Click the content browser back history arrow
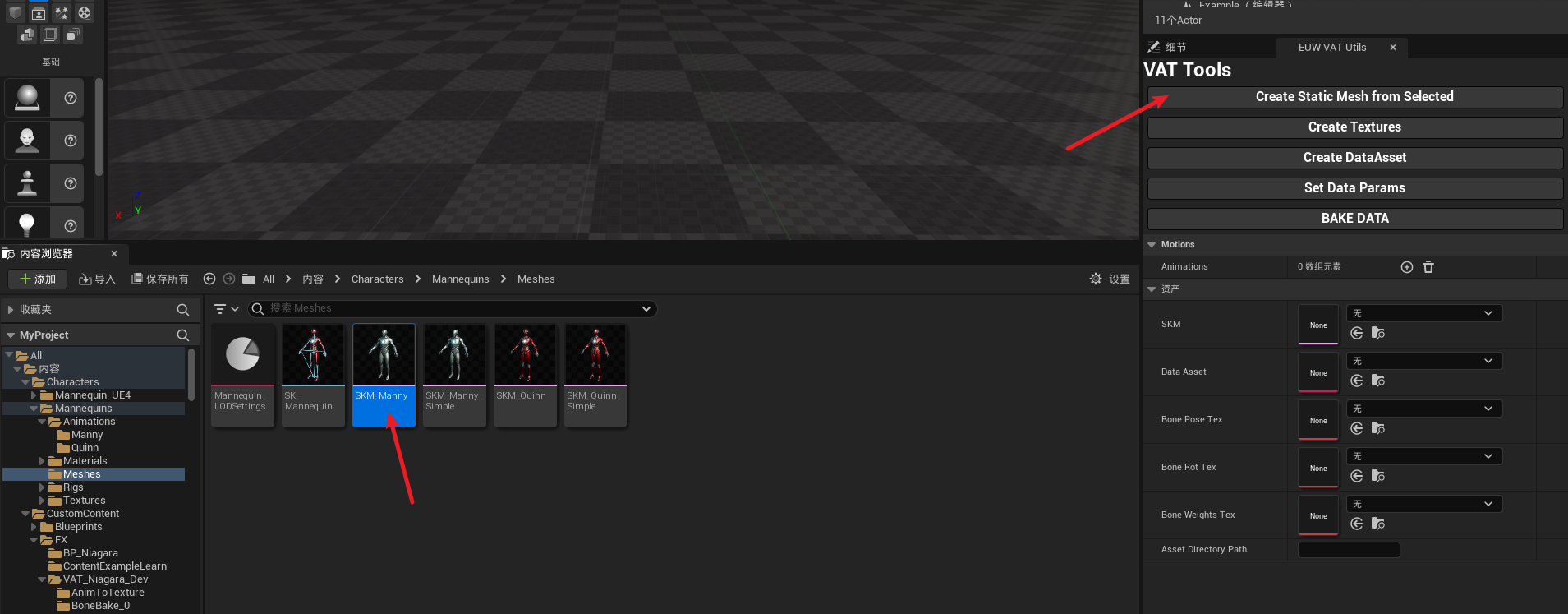 tap(209, 279)
